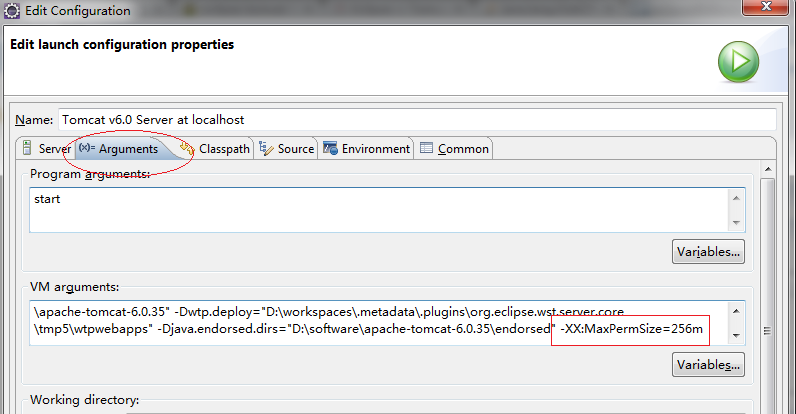
Task: Click the -XX:MaxPermSize=256m text in VM arguments
Action: 631,329
